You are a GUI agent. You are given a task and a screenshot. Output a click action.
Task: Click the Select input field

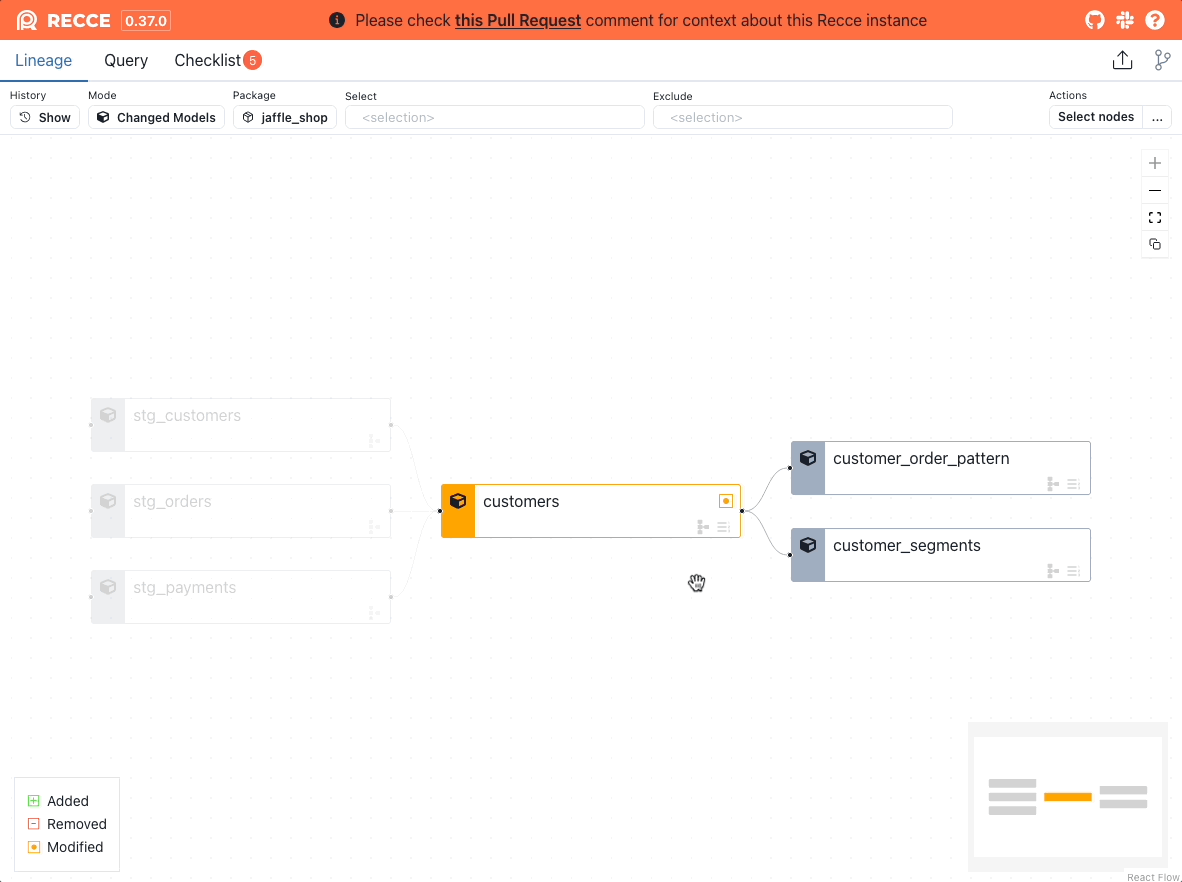point(494,117)
